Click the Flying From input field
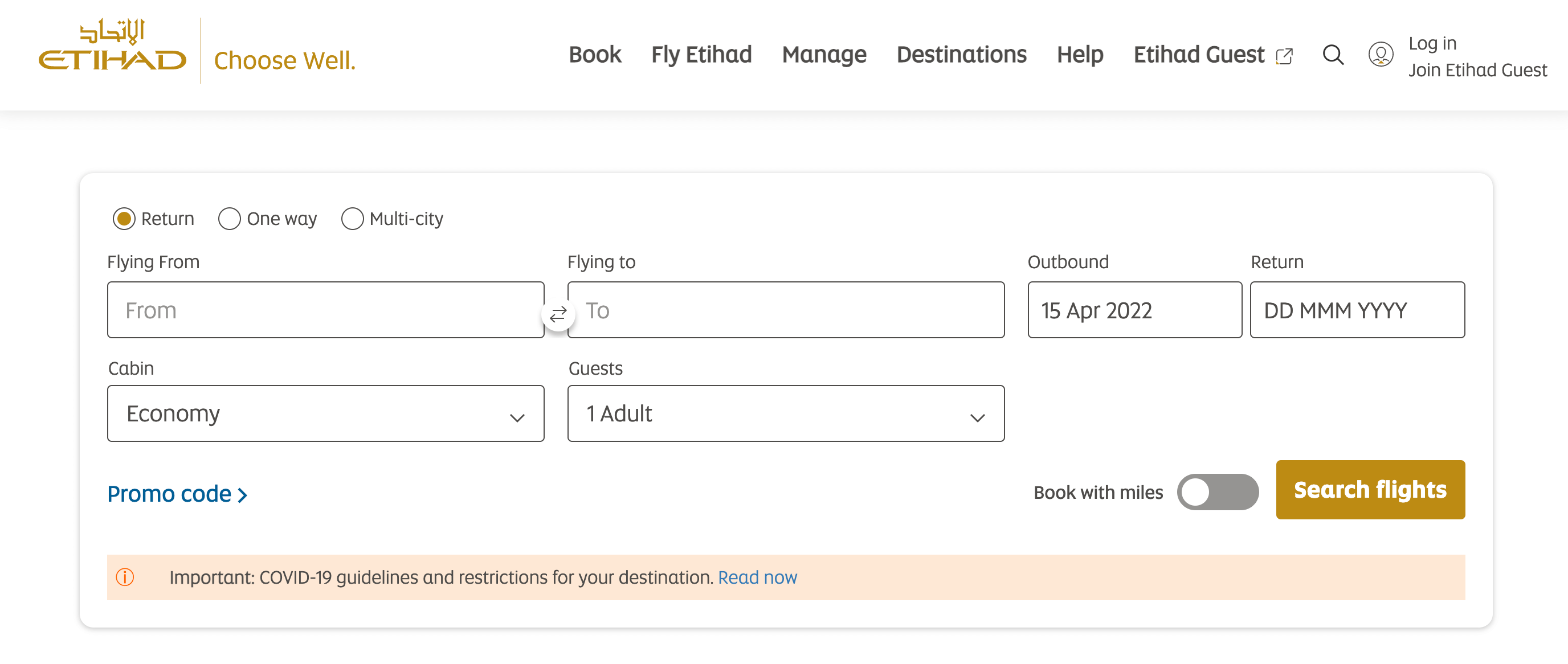 point(326,310)
